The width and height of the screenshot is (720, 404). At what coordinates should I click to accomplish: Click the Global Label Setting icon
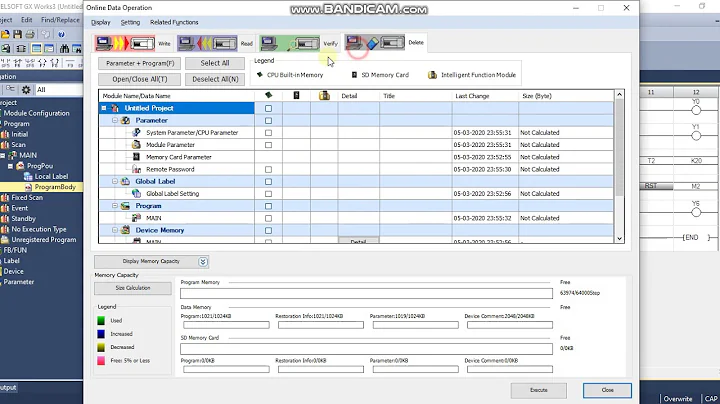pyautogui.click(x=136, y=193)
